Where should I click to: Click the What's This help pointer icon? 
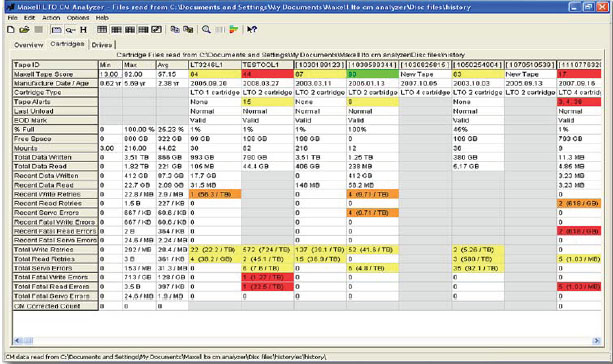point(252,30)
